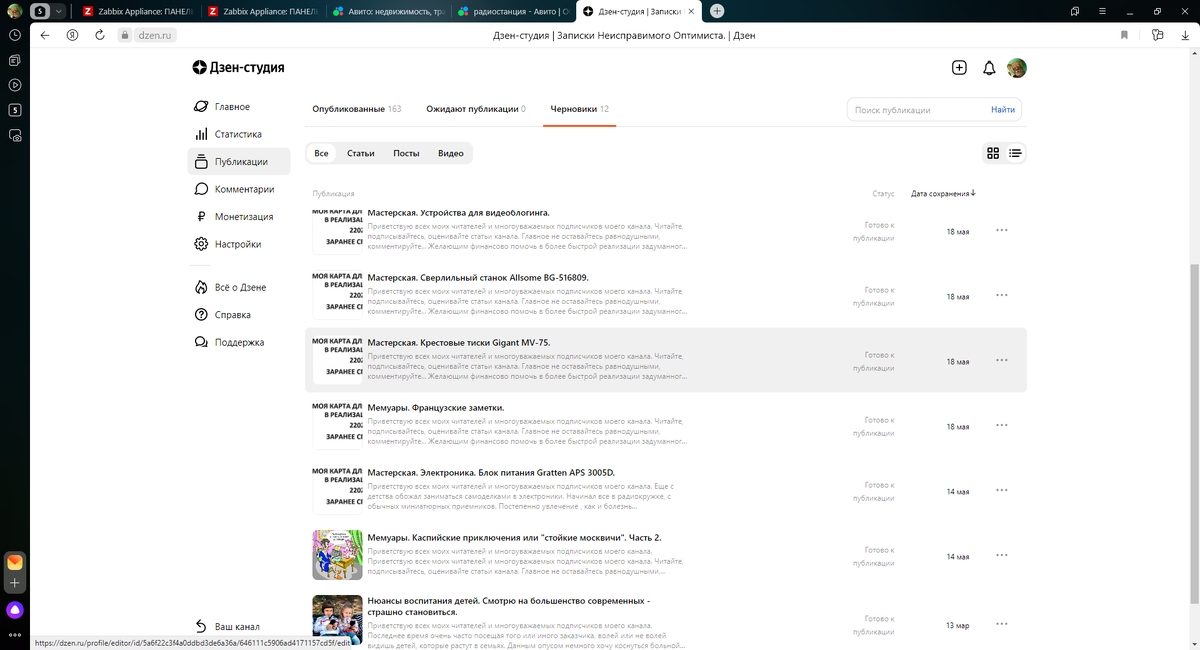
Task: Open draft Мемуары. Французские заметки
Action: pos(436,408)
